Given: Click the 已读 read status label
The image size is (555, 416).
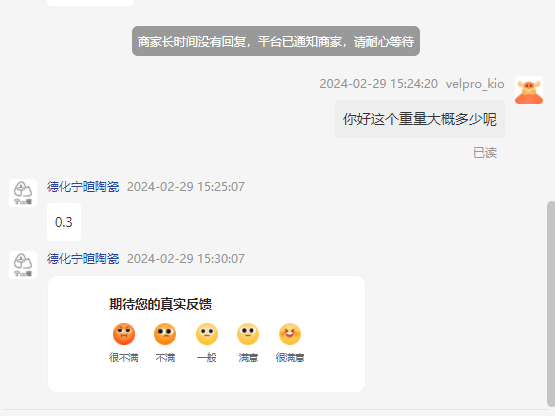Looking at the screenshot, I should point(485,153).
